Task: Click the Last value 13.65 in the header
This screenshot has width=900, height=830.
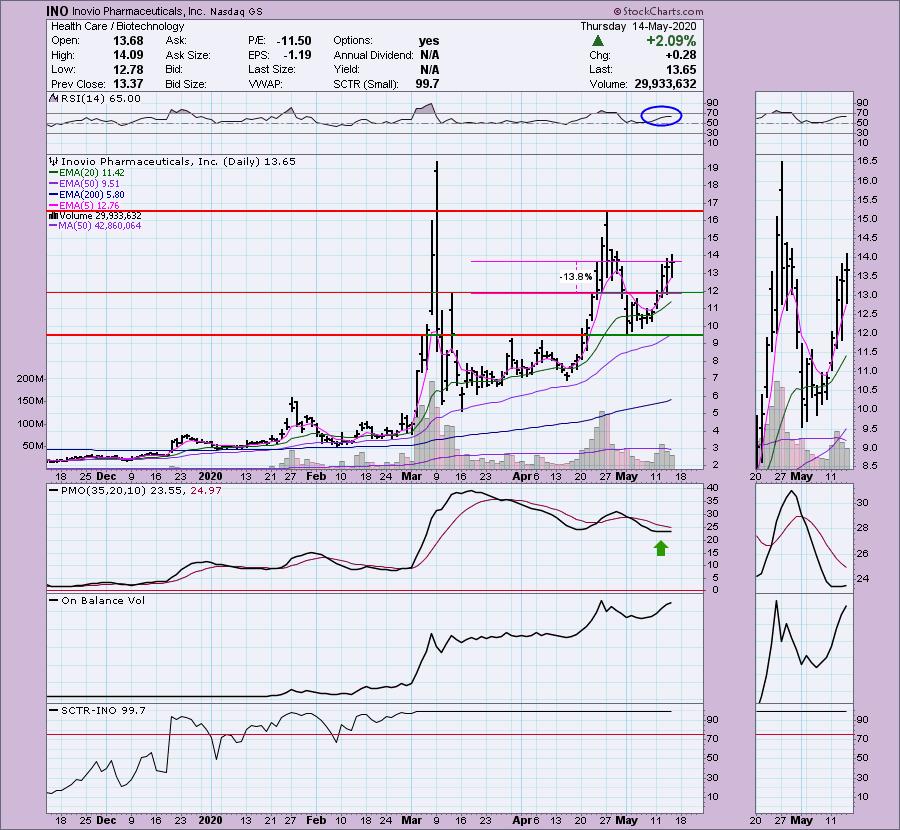Action: (x=681, y=69)
